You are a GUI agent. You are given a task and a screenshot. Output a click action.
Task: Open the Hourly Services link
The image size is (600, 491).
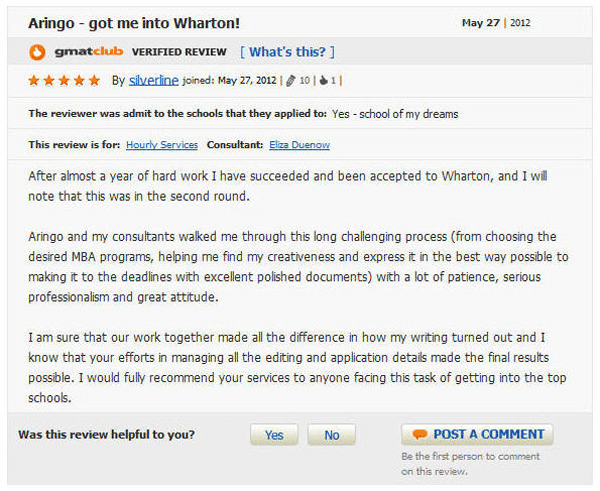162,145
